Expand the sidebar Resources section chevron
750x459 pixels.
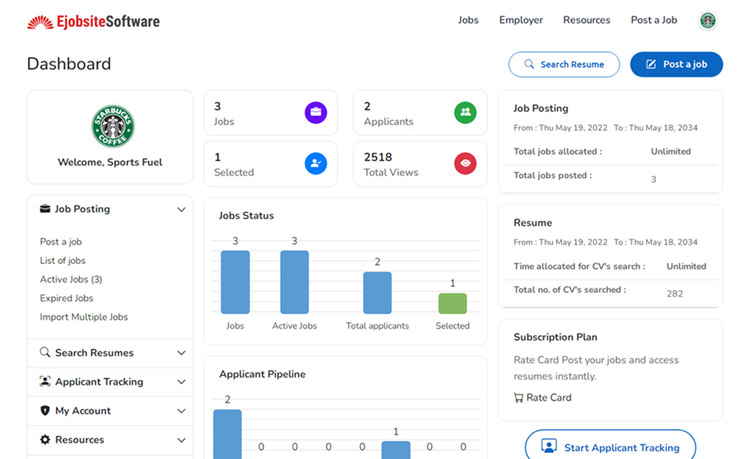pos(181,440)
